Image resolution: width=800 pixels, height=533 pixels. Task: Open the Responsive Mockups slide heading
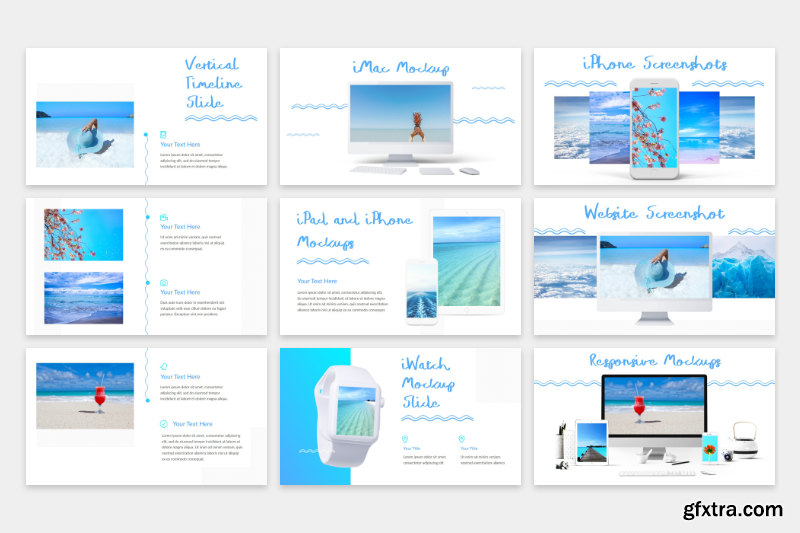(654, 361)
